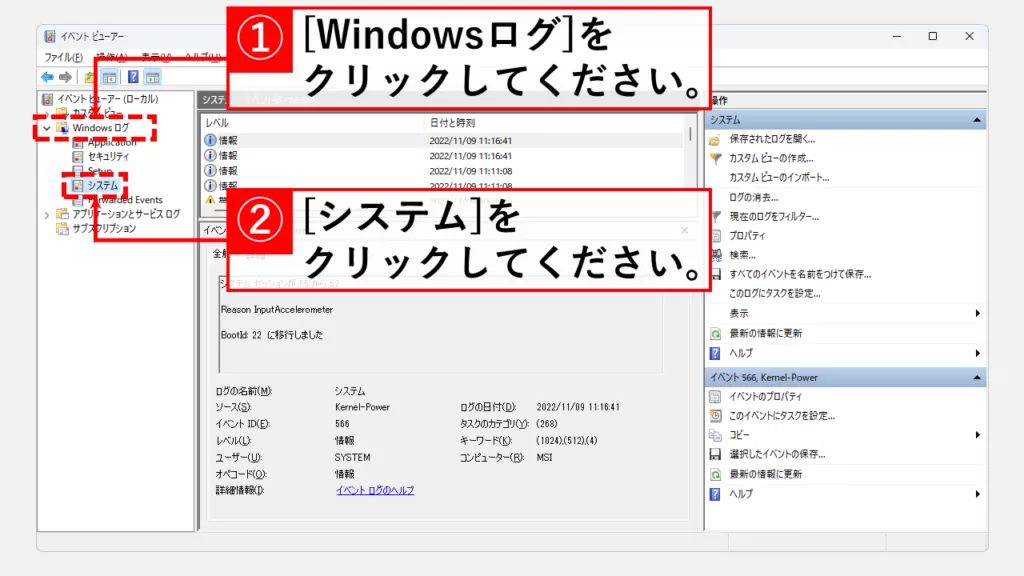Collapse the イベント 566, Kernel-Power section

click(x=976, y=377)
